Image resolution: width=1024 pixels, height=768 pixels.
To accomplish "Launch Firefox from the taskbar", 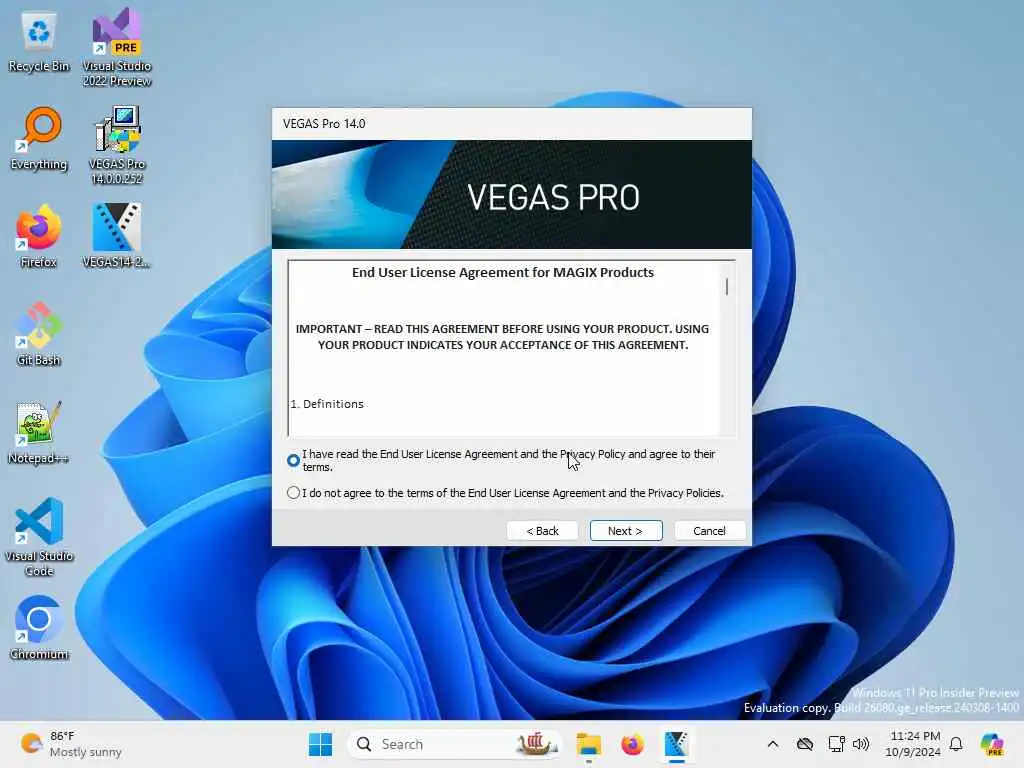I will point(632,744).
